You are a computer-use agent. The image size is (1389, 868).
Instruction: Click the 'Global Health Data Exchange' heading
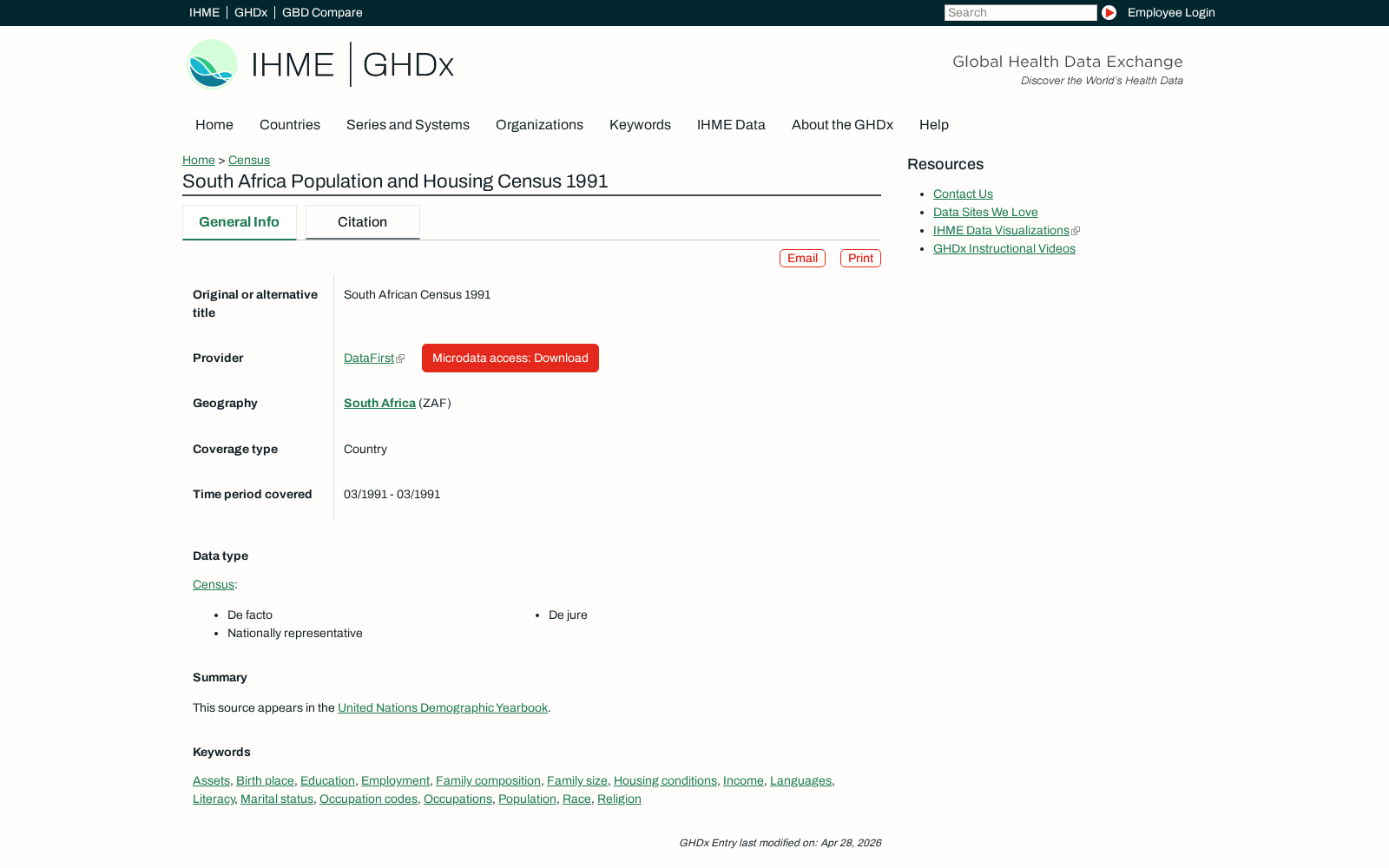pos(1067,62)
